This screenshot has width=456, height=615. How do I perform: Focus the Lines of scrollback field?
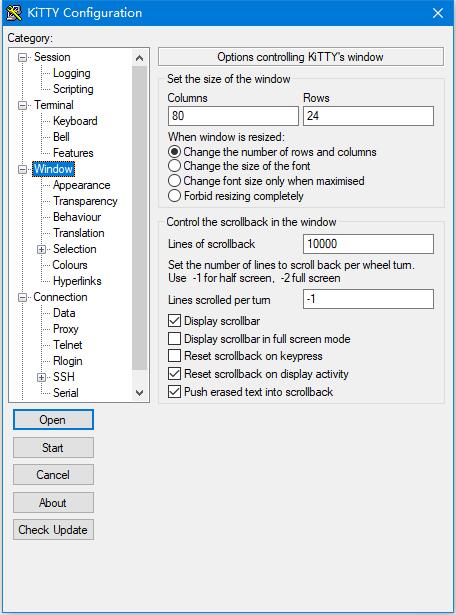[x=368, y=244]
